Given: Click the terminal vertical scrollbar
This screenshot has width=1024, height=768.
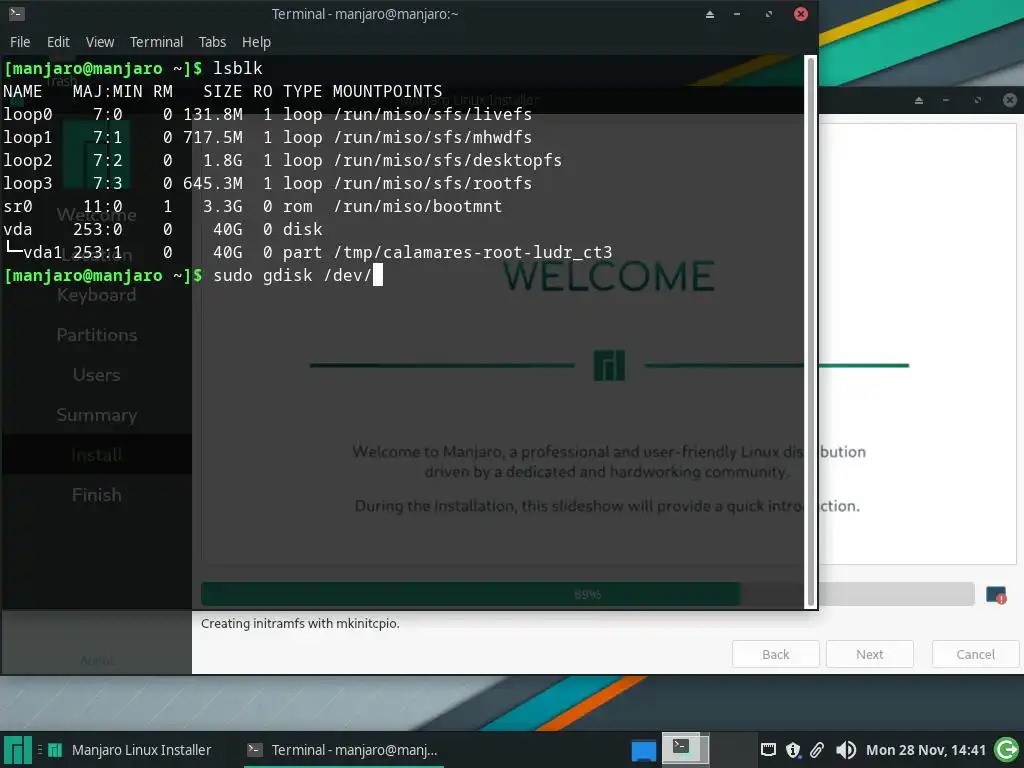Looking at the screenshot, I should (x=810, y=332).
